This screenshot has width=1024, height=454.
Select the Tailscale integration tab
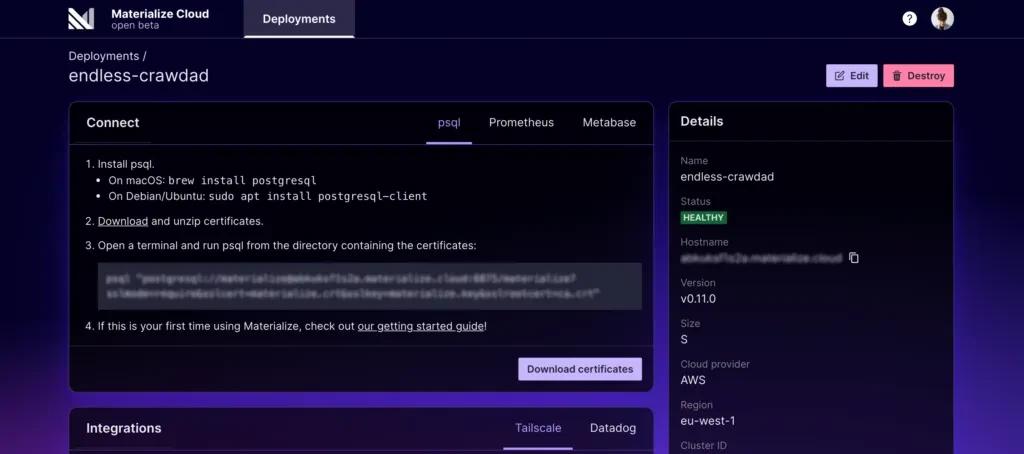[x=537, y=428]
